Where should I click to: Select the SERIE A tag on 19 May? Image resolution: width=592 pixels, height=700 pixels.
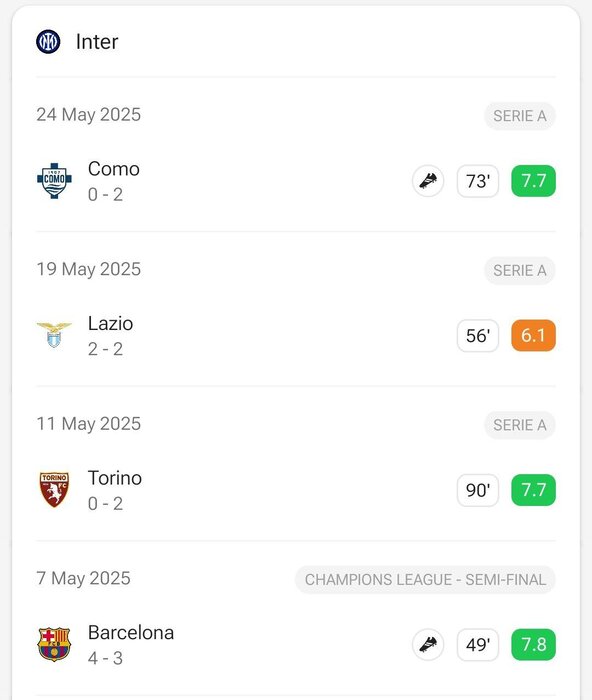(x=520, y=271)
